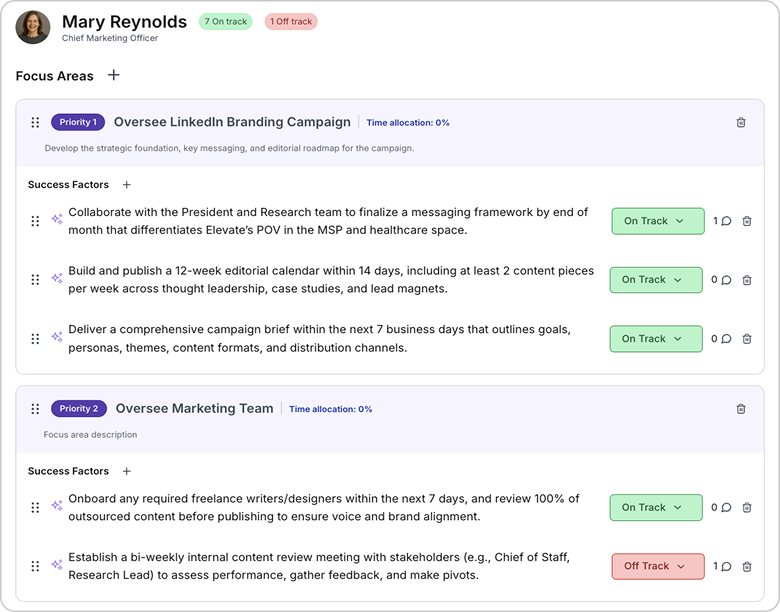
Task: Delete the 12-week editorial calendar success factor
Action: tap(747, 280)
